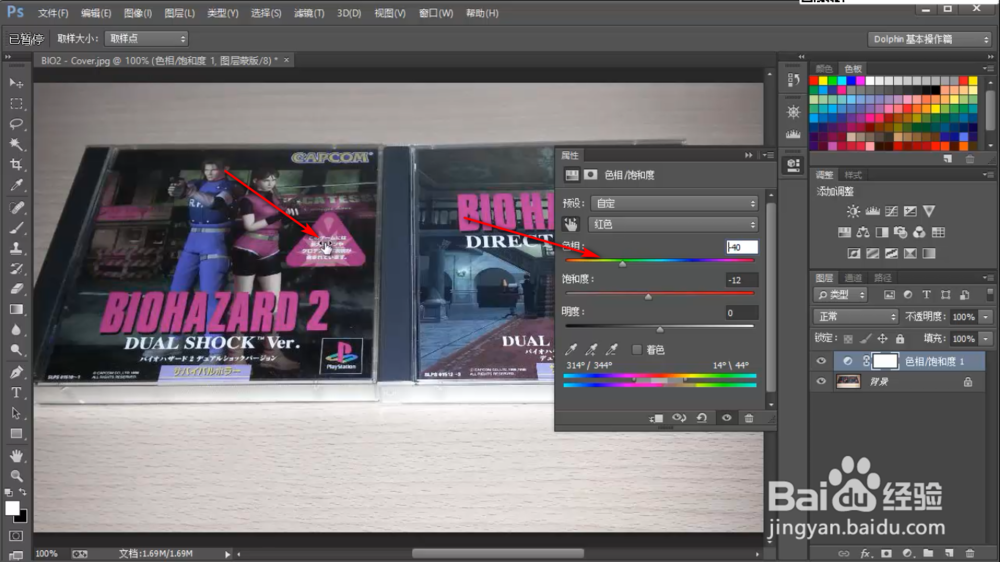Click the 饱和度 saturation slider handle

(648, 297)
